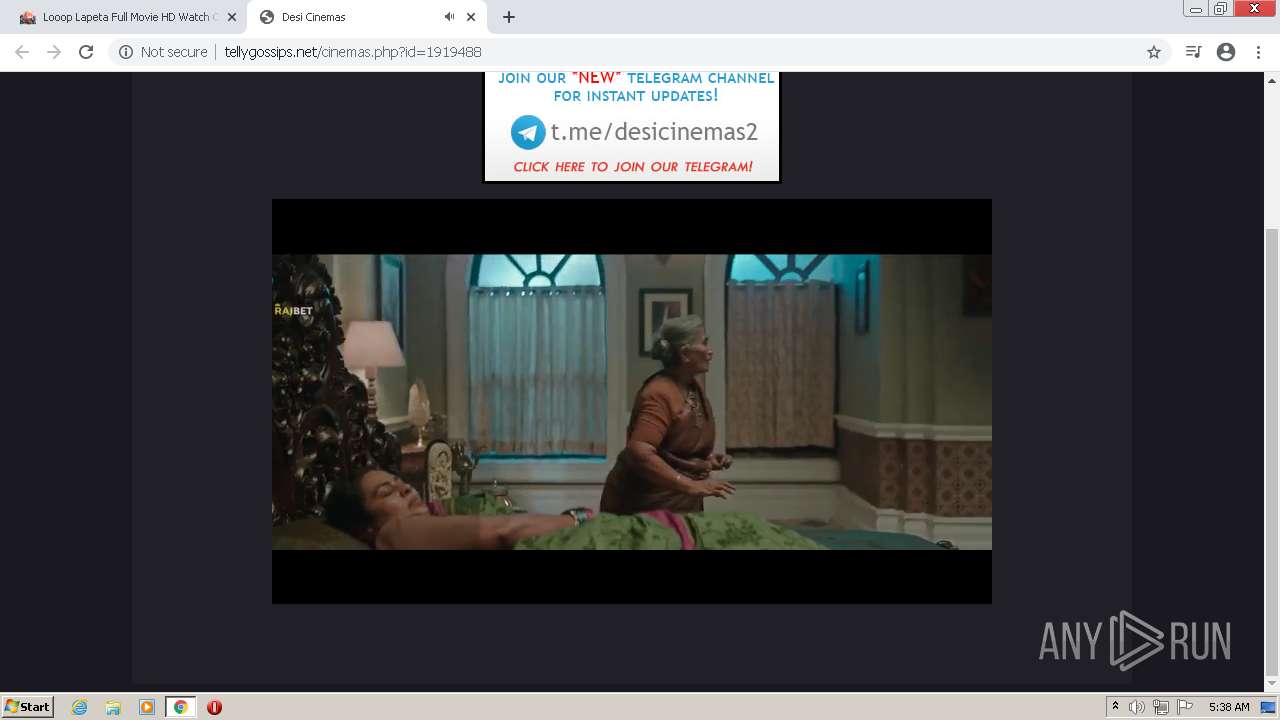Viewport: 1280px width, 720px height.
Task: View Not secure site information
Action: click(x=163, y=52)
